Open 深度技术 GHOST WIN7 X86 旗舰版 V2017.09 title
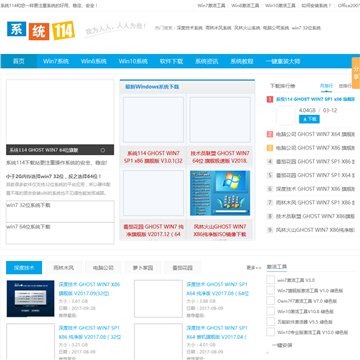 coord(89,289)
